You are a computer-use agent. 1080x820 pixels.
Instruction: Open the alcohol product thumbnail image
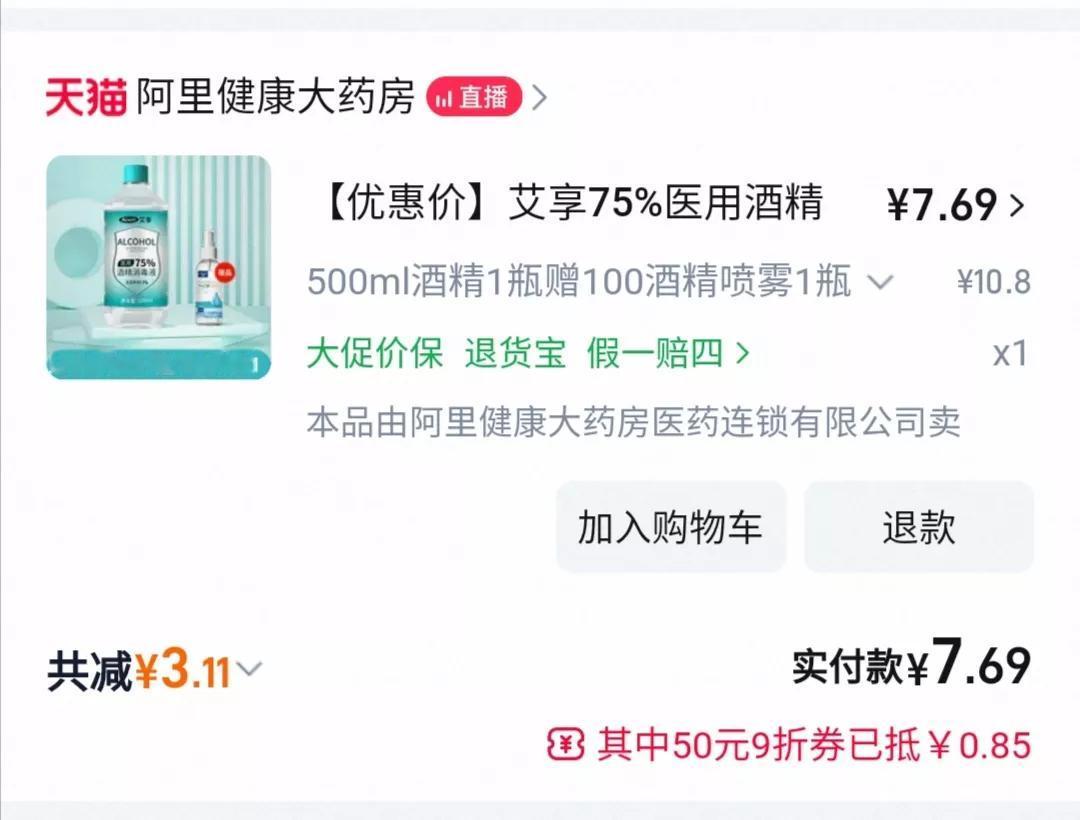(x=158, y=267)
